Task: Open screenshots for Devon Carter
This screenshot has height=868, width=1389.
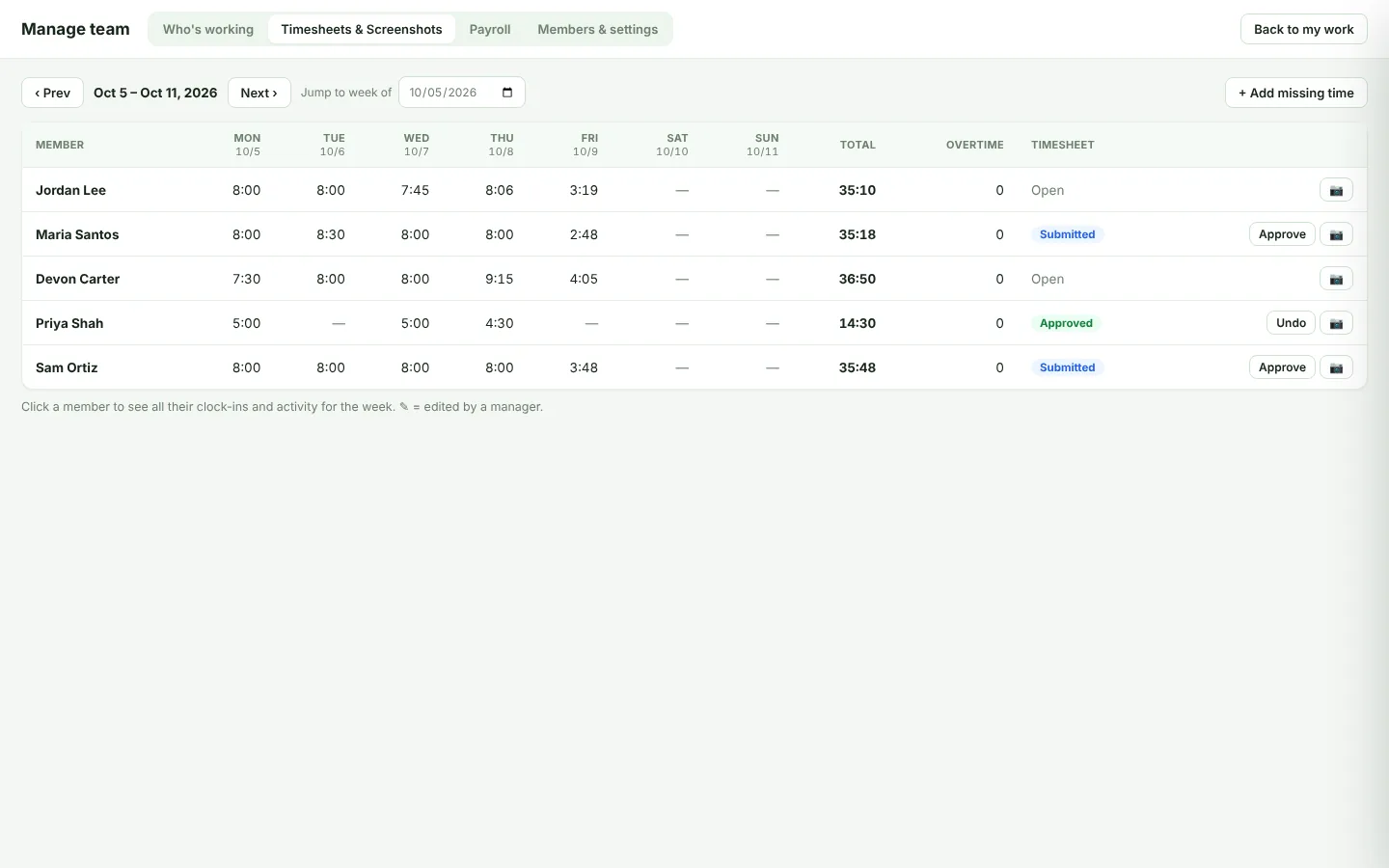Action: (x=1336, y=279)
